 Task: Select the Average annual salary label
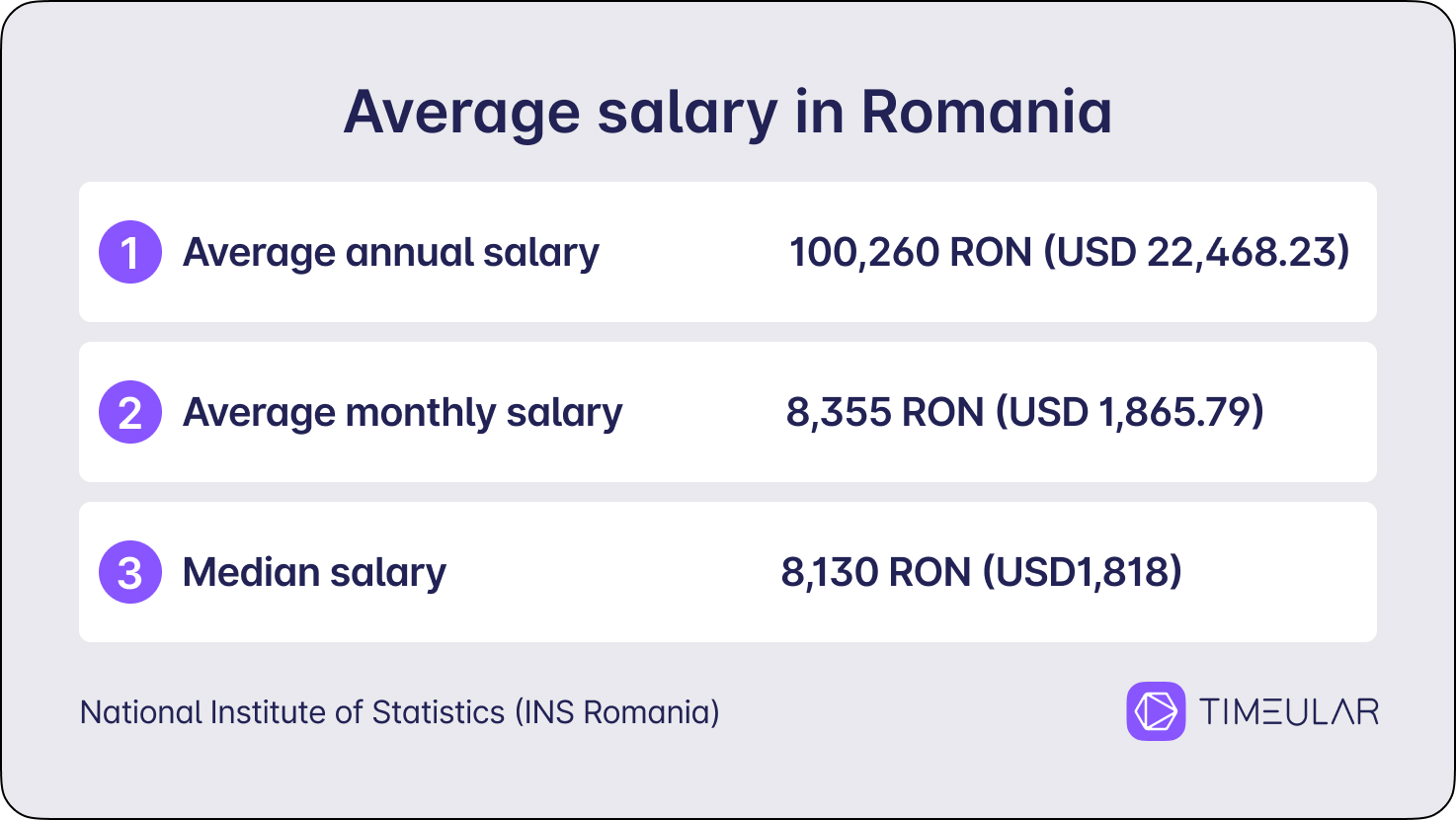point(391,254)
